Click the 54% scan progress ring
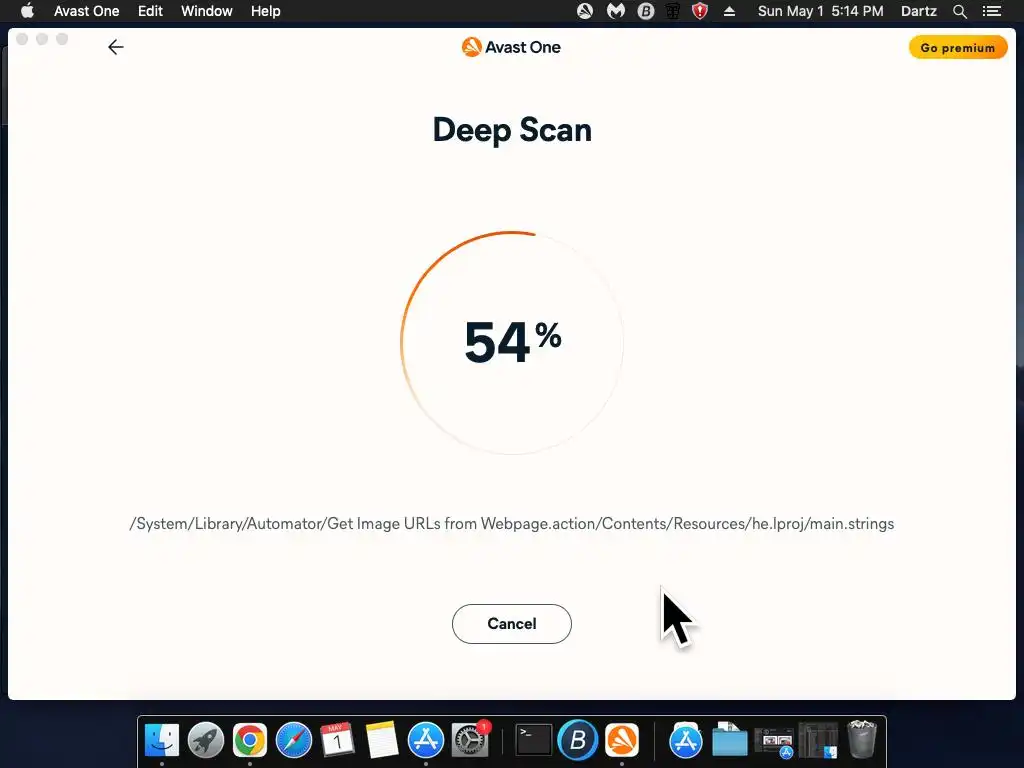1024x768 pixels. 512,343
